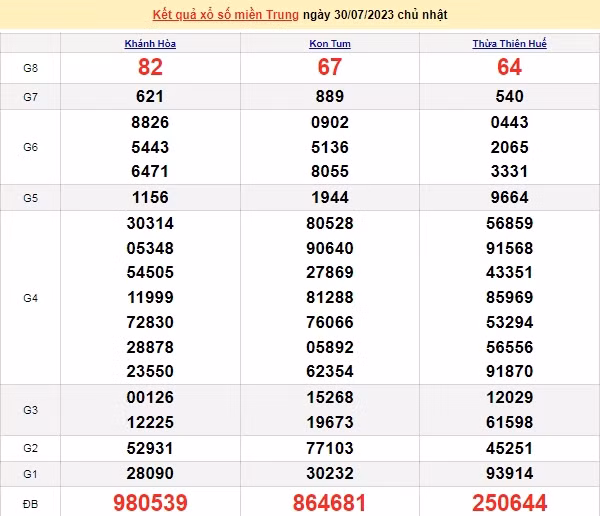The height and width of the screenshot is (516, 600).
Task: Select Thừa Thiên Huế special prize 250644
Action: coord(509,501)
